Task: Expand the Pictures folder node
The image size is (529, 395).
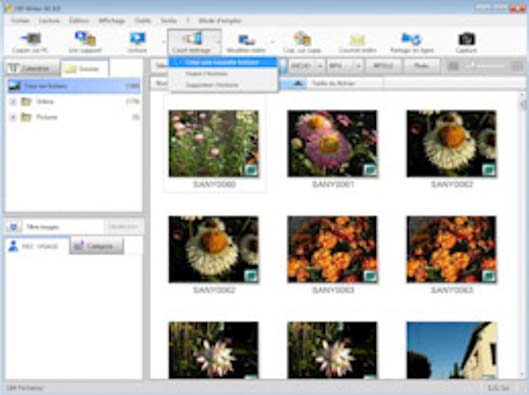Action: [13, 117]
